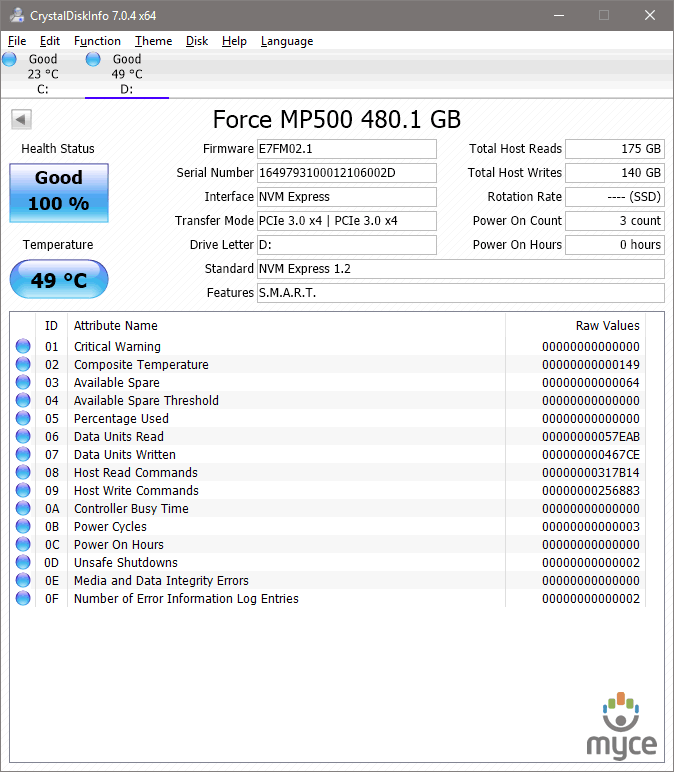The image size is (674, 772).
Task: Select the D: drive at 49 °C
Action: click(x=127, y=74)
